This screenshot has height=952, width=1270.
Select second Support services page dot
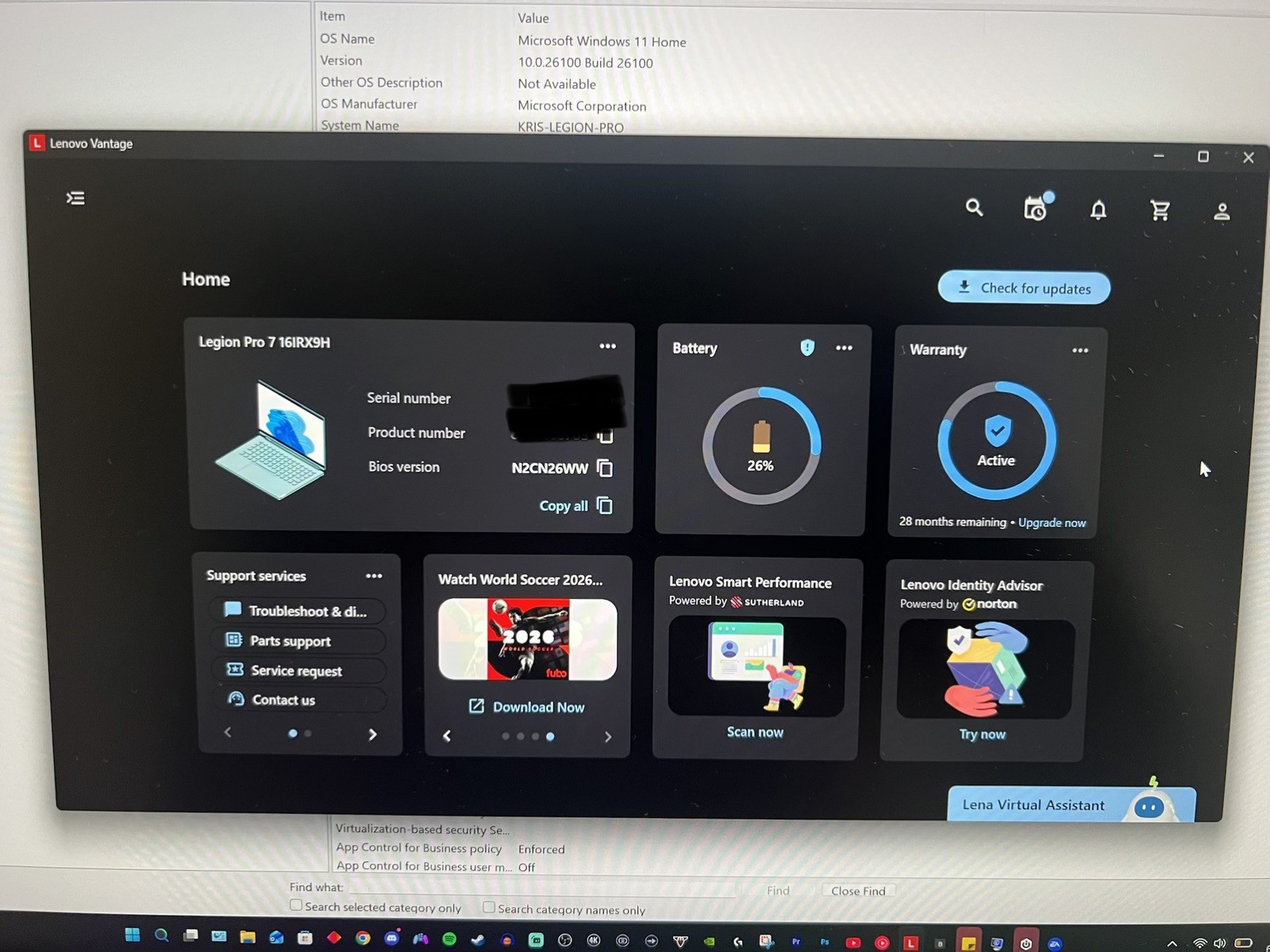tap(308, 734)
